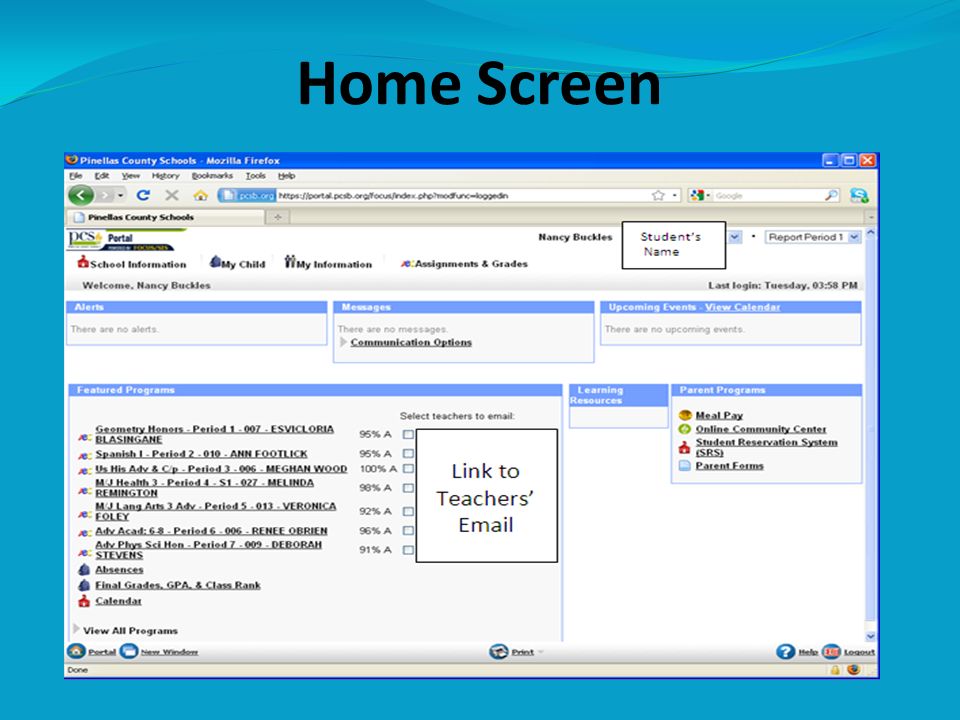
Task: Click the My Information people icon
Action: [x=290, y=262]
